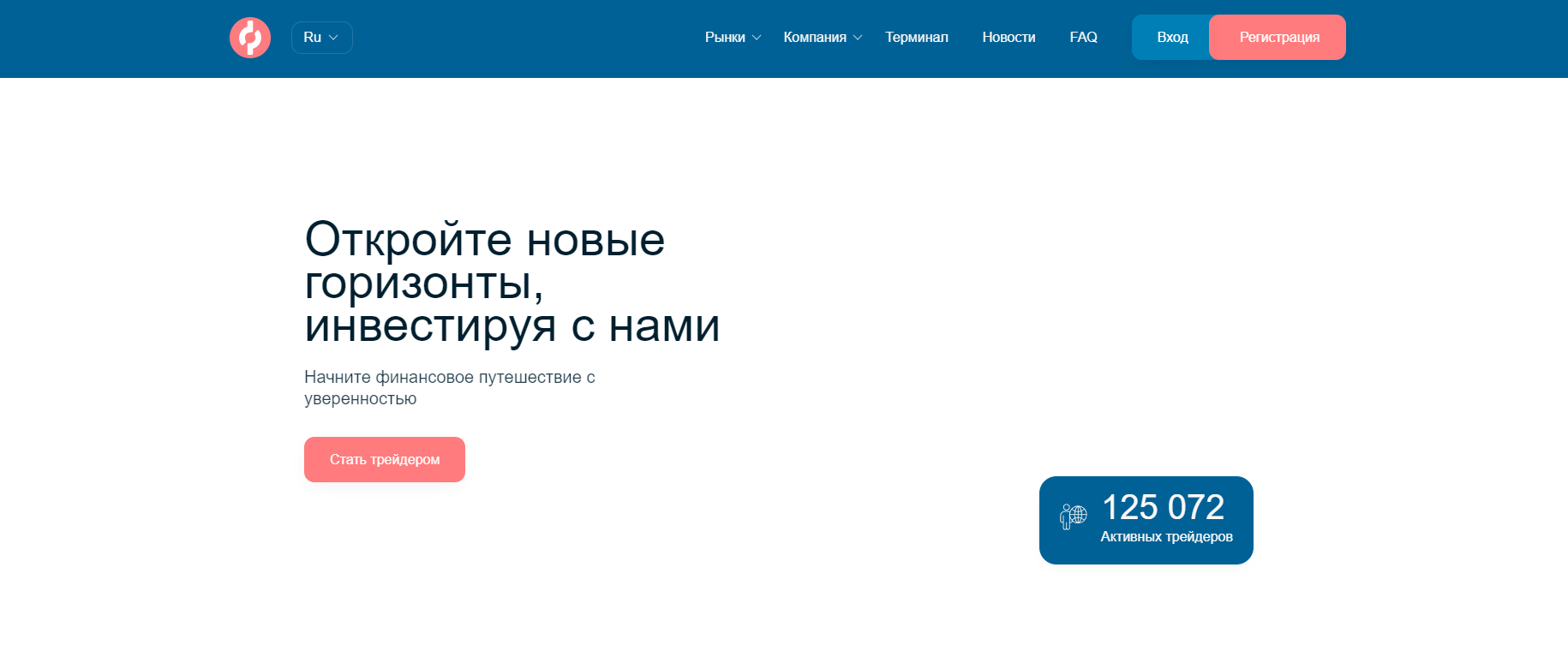This screenshot has width=1568, height=657.
Task: Click the heading Откройте новые горизонты
Action: point(484,240)
